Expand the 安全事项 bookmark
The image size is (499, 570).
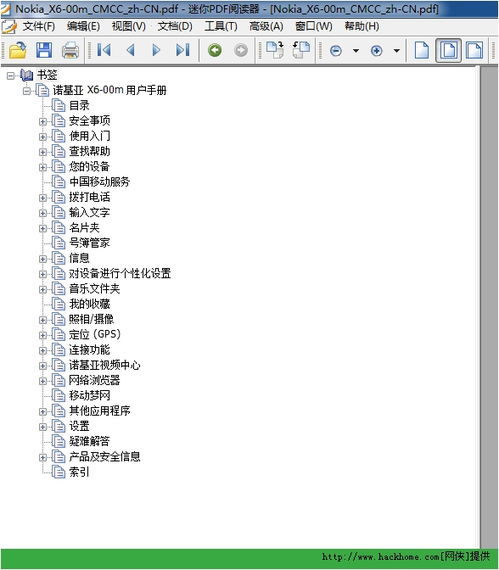click(x=43, y=121)
